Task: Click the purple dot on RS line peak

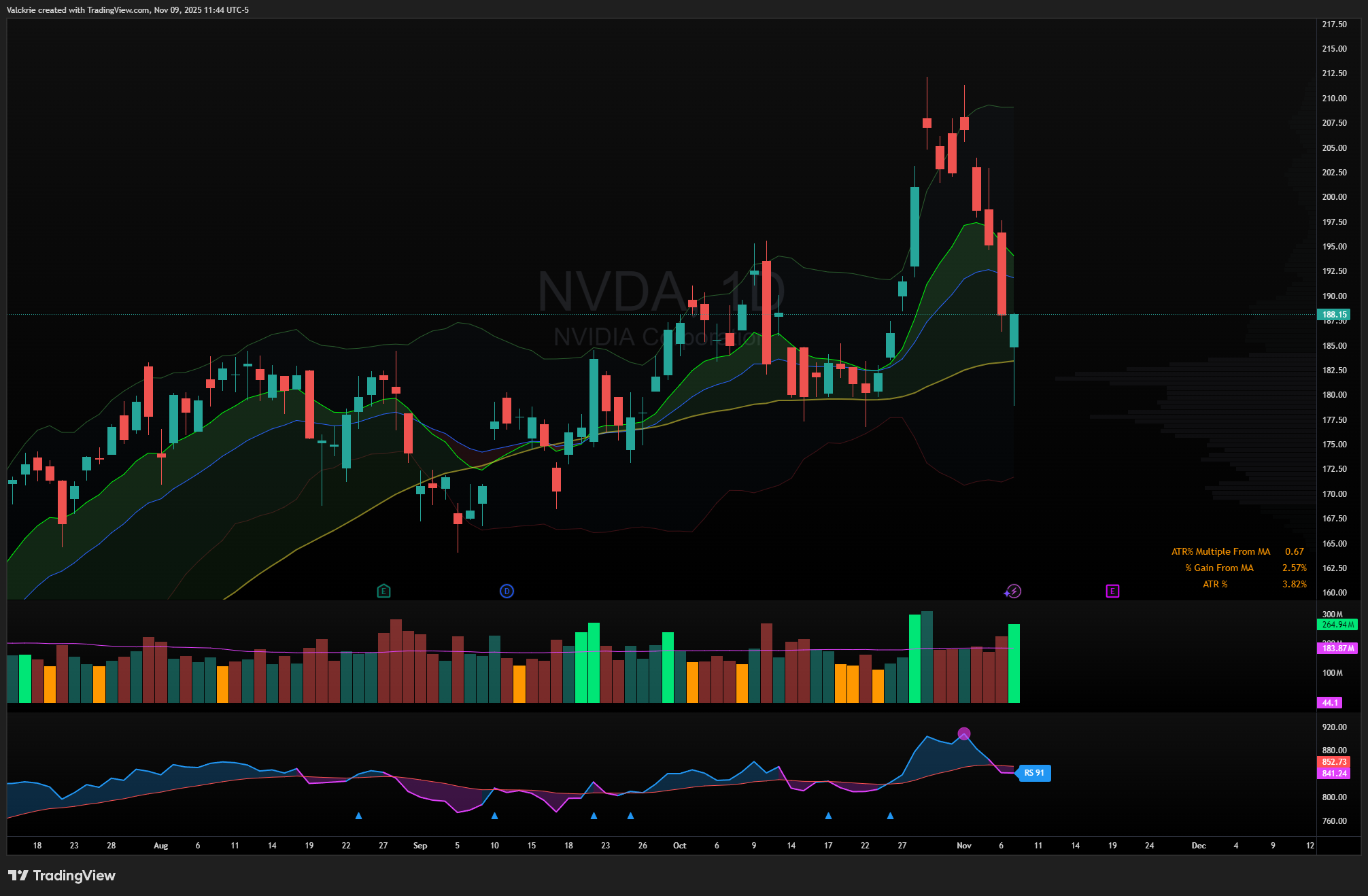Action: click(x=963, y=734)
